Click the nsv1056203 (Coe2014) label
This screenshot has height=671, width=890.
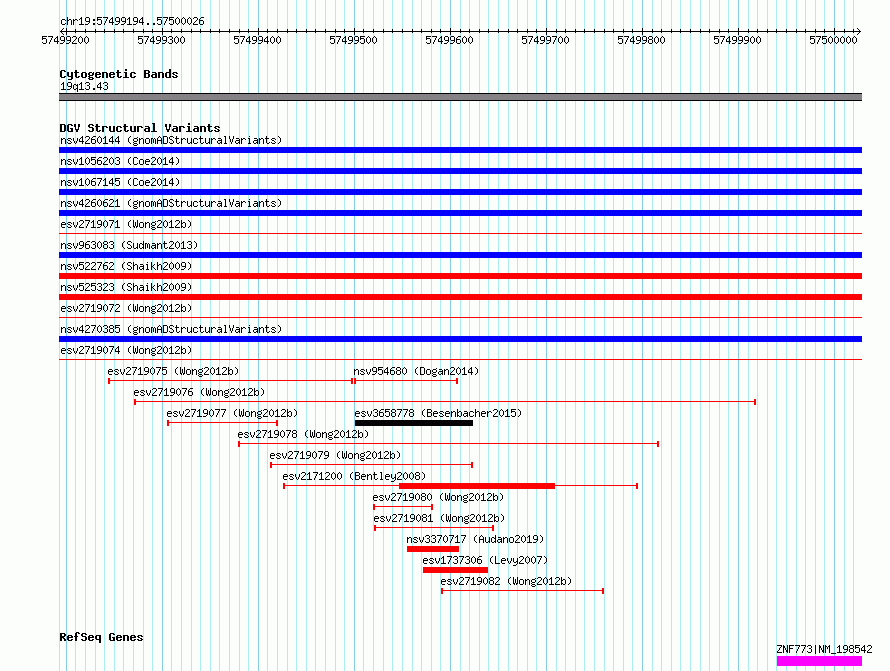tap(120, 161)
